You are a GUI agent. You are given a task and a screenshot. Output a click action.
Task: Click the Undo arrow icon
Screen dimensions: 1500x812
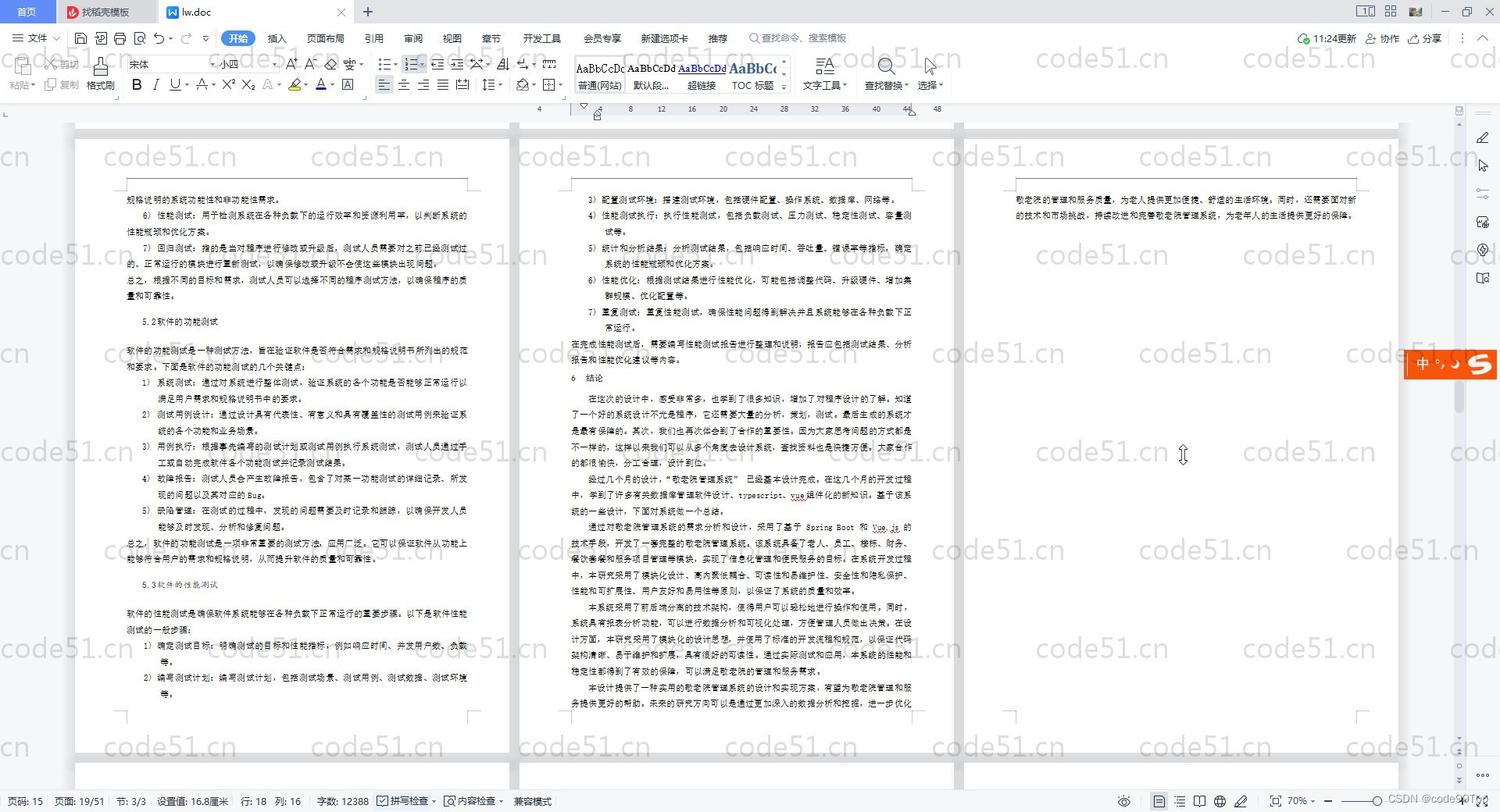point(159,38)
